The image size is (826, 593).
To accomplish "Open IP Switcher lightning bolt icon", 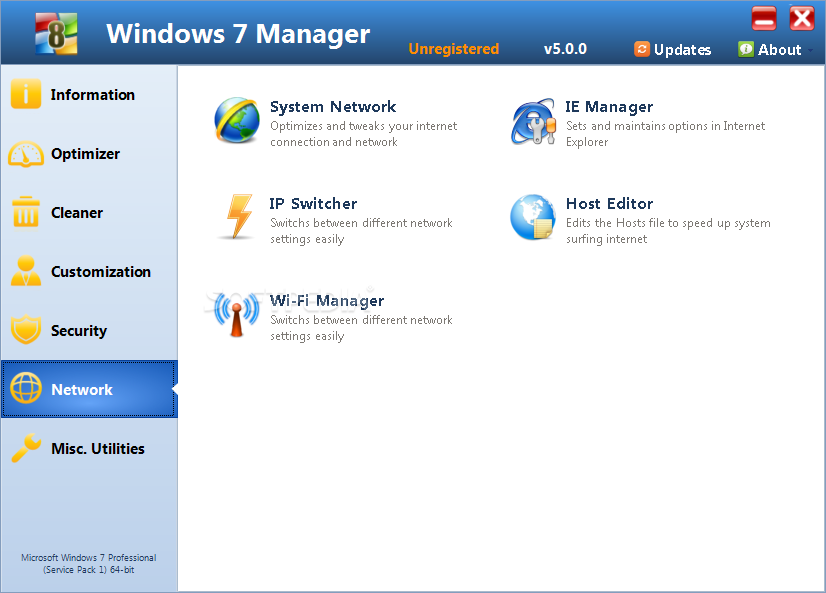I will (x=239, y=216).
